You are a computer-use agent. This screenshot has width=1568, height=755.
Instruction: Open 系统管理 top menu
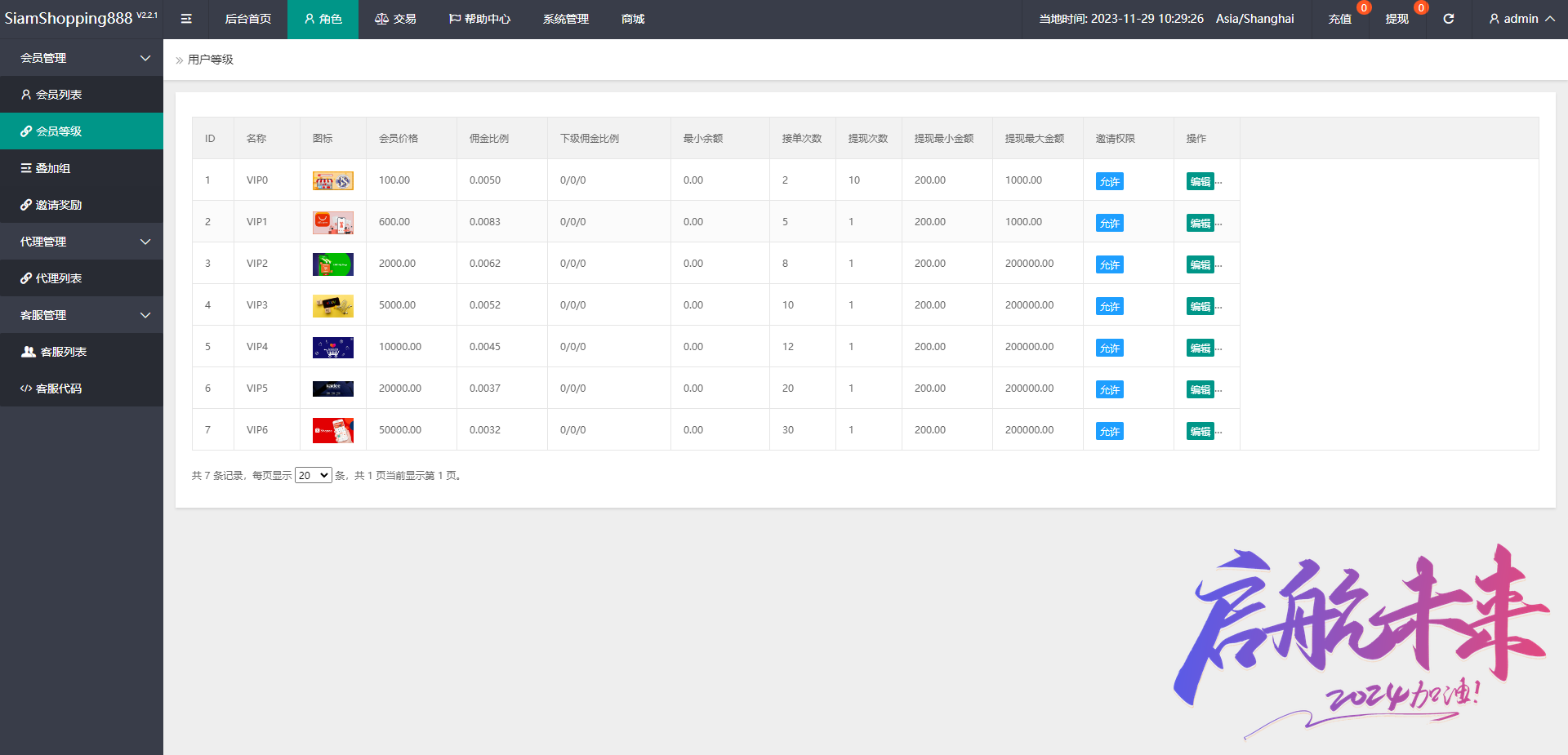click(566, 19)
